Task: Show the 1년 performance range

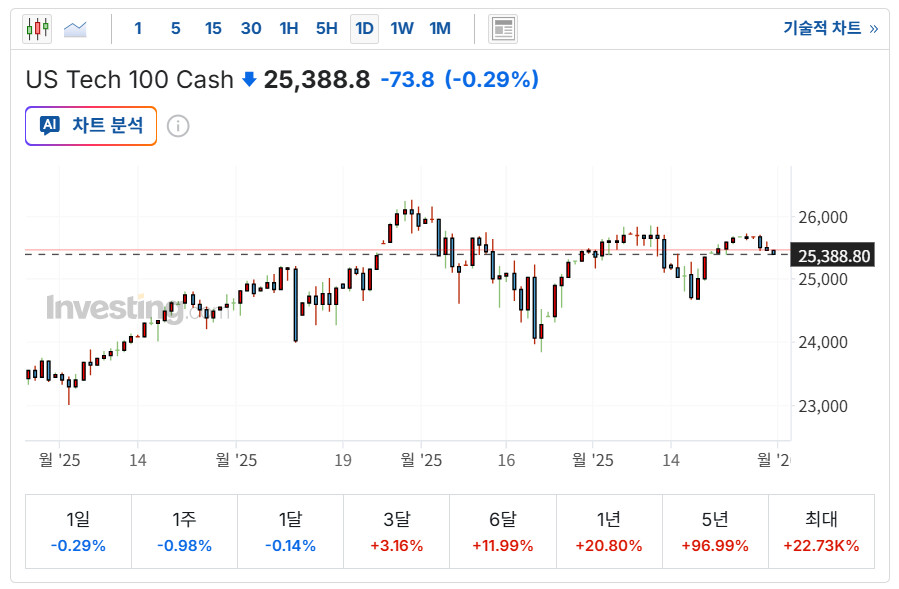Action: [x=608, y=532]
